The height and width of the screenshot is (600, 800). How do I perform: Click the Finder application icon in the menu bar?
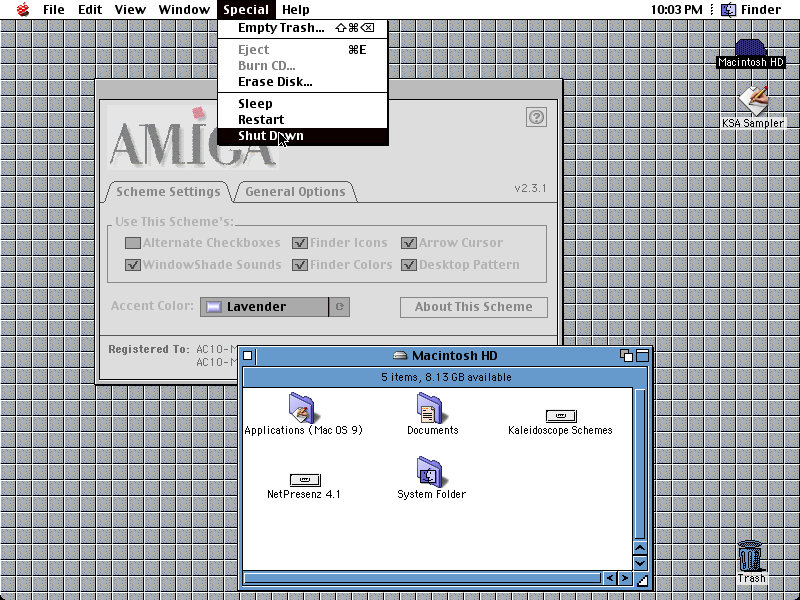[x=728, y=9]
